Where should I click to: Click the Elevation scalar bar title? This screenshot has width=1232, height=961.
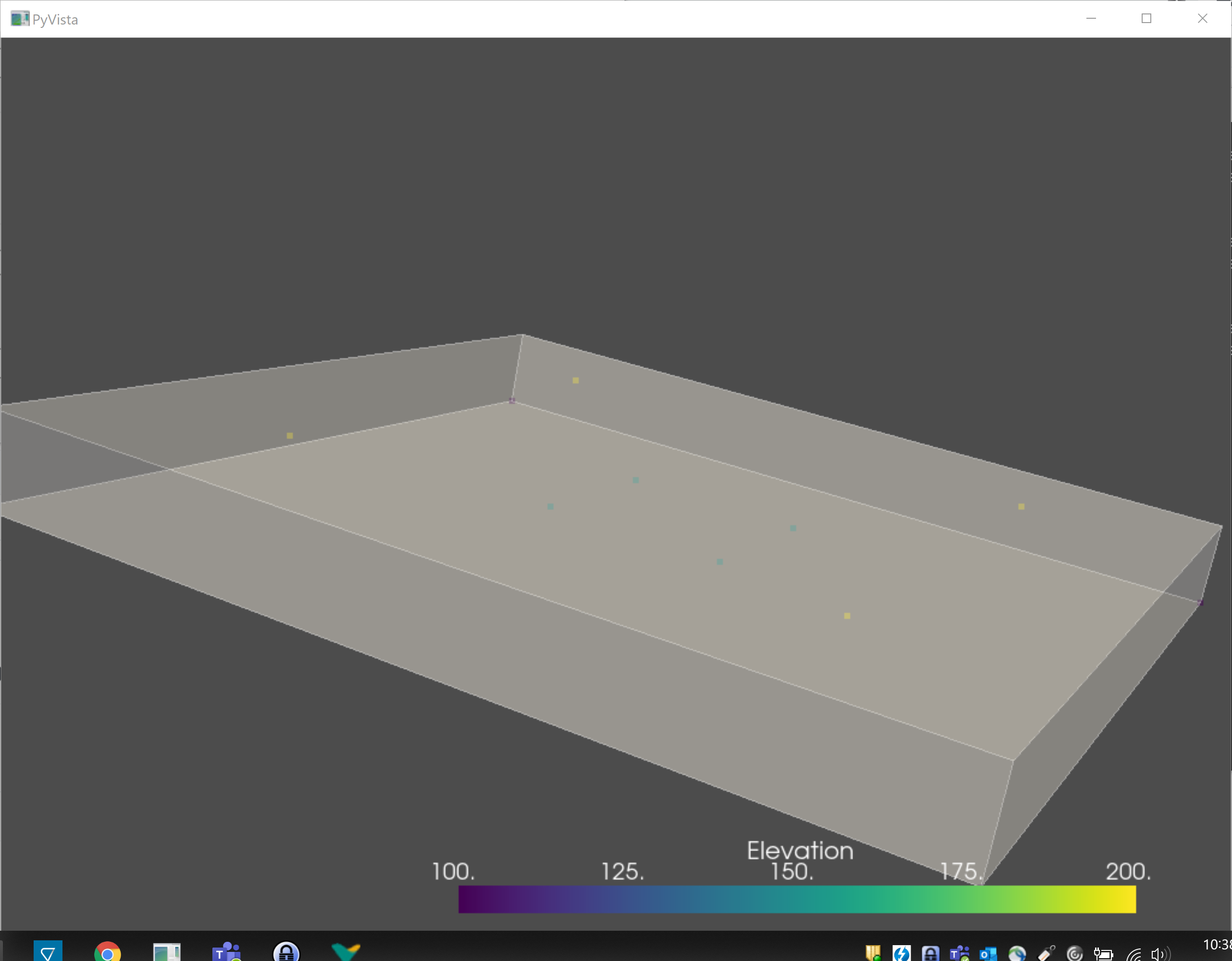coord(800,850)
